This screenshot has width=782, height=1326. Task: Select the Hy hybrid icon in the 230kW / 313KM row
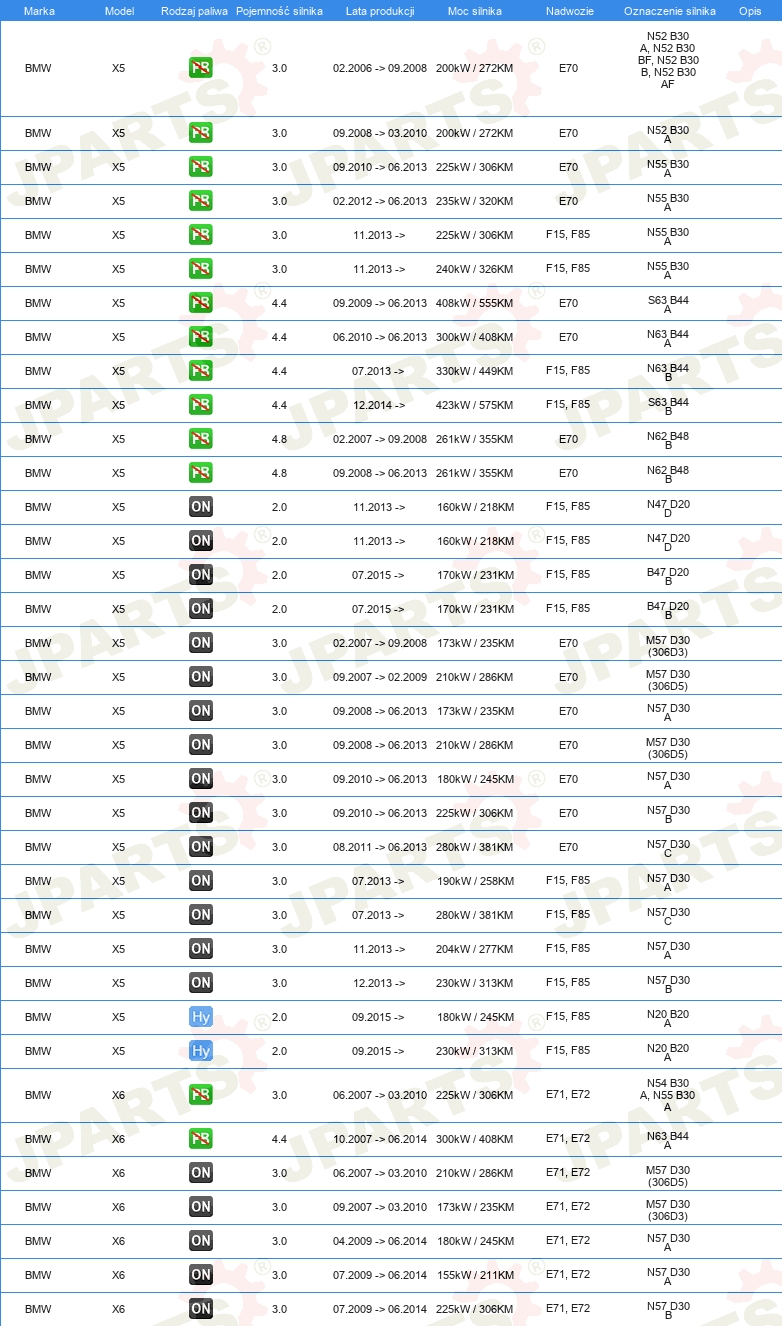click(x=201, y=1051)
